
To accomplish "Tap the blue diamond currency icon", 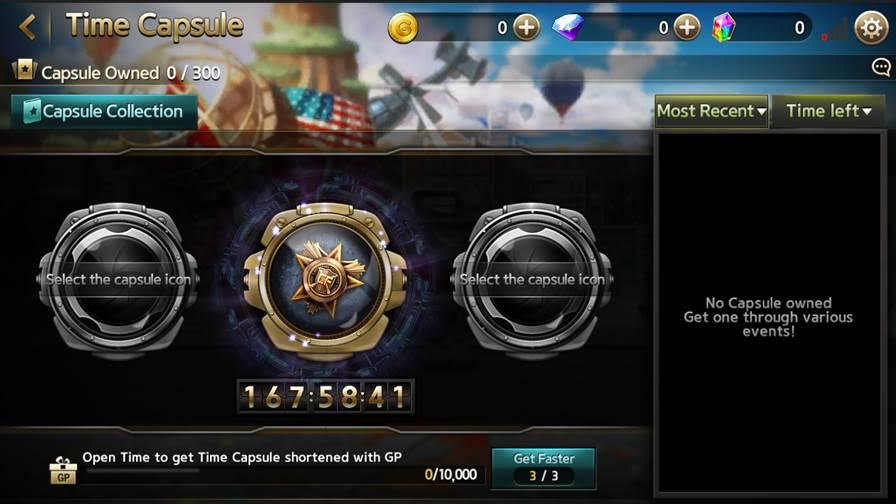I will click(x=569, y=27).
